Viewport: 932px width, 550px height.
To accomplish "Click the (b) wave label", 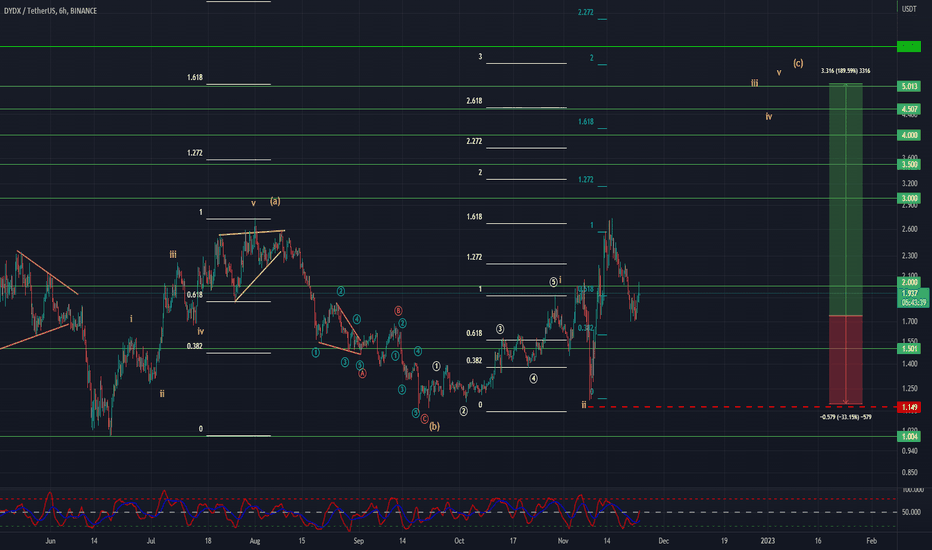I will (x=434, y=426).
